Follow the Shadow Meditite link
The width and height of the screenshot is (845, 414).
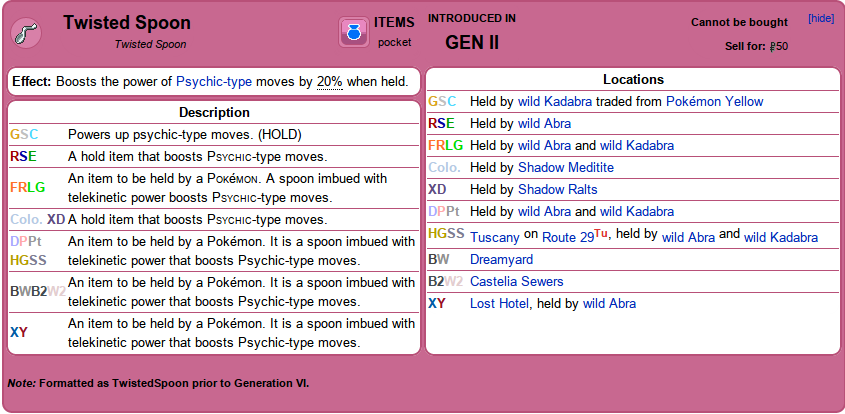coord(566,168)
